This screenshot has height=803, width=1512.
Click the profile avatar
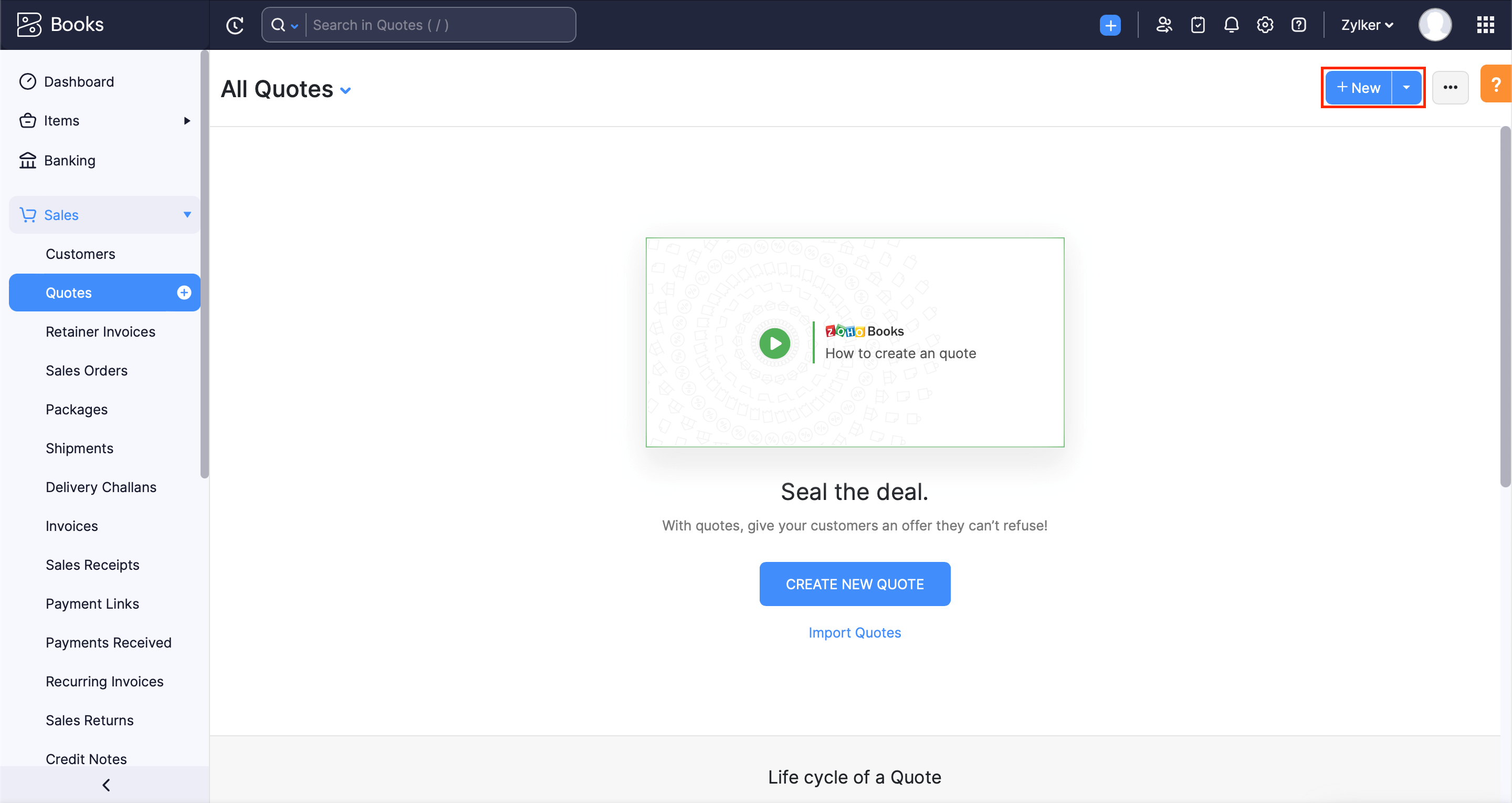(x=1434, y=25)
